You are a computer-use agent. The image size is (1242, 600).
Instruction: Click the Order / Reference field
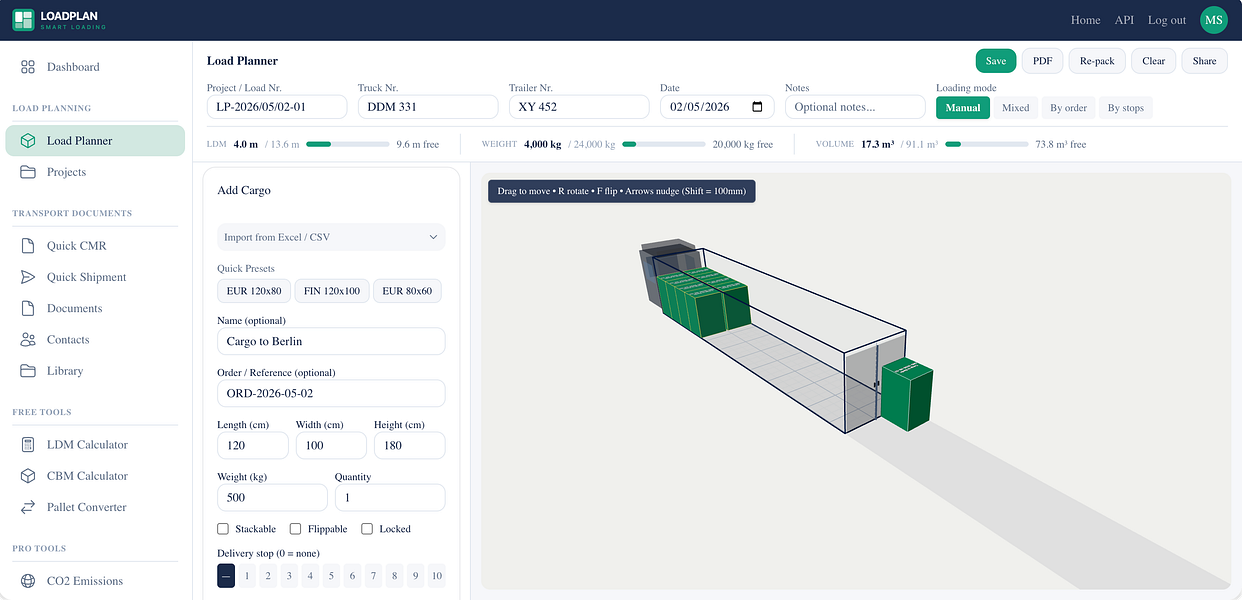[331, 393]
